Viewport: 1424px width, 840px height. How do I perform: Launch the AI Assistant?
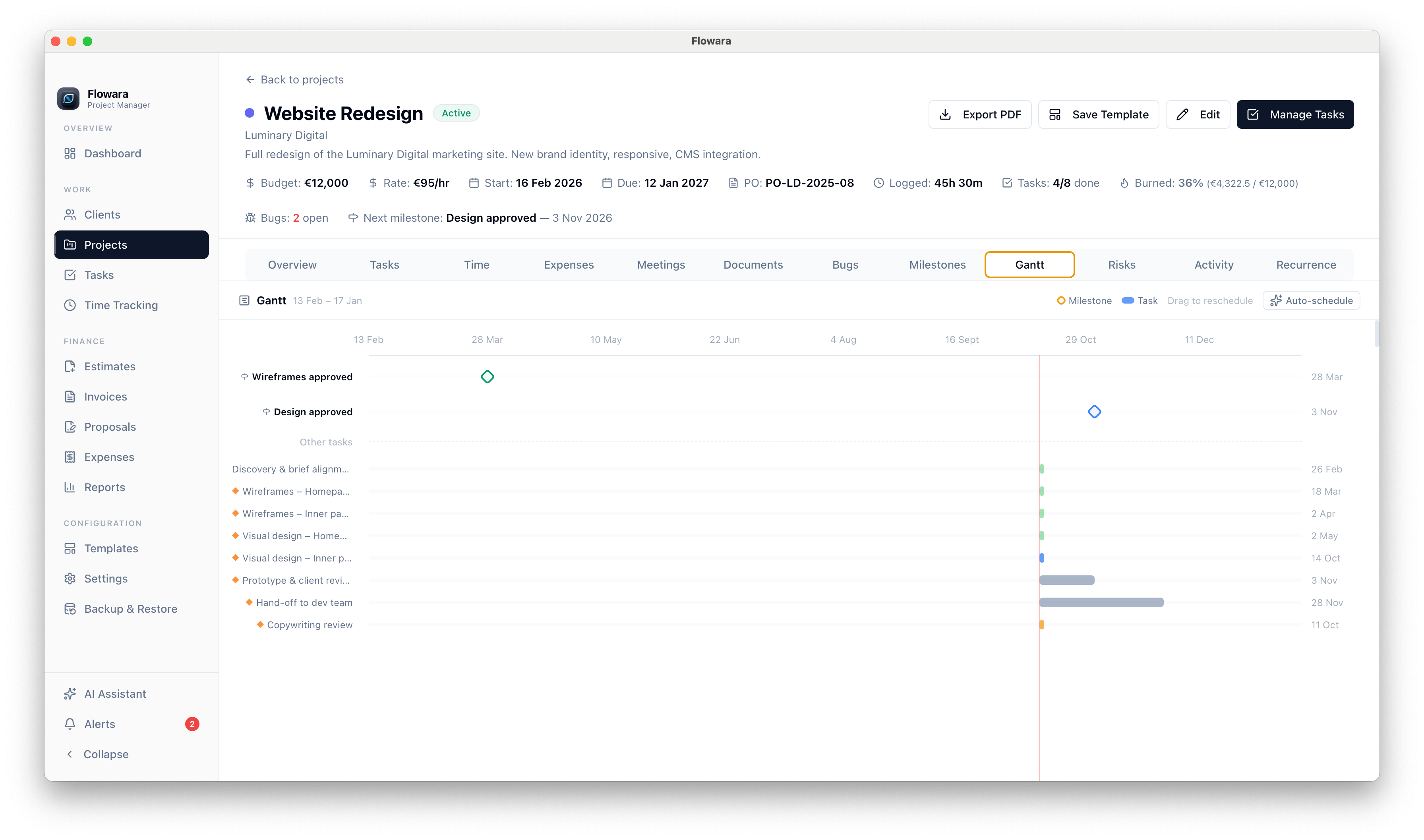pyautogui.click(x=131, y=694)
